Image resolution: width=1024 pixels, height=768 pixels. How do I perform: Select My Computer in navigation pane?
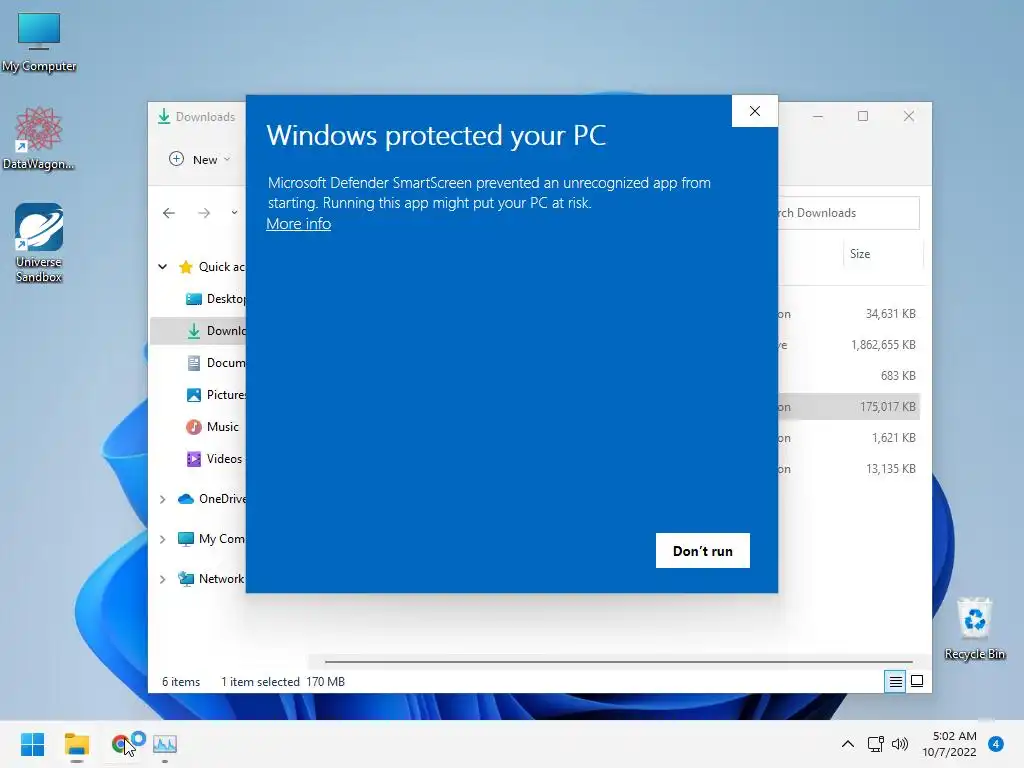[x=212, y=539]
